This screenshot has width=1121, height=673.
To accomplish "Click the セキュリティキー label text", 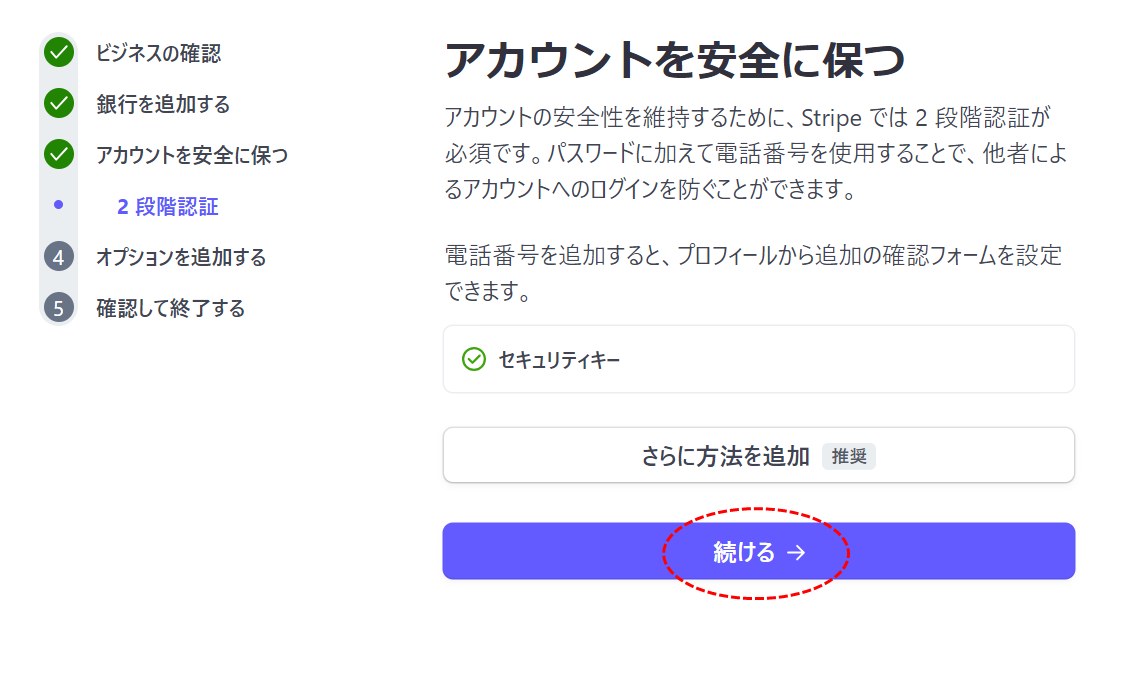I will (559, 360).
